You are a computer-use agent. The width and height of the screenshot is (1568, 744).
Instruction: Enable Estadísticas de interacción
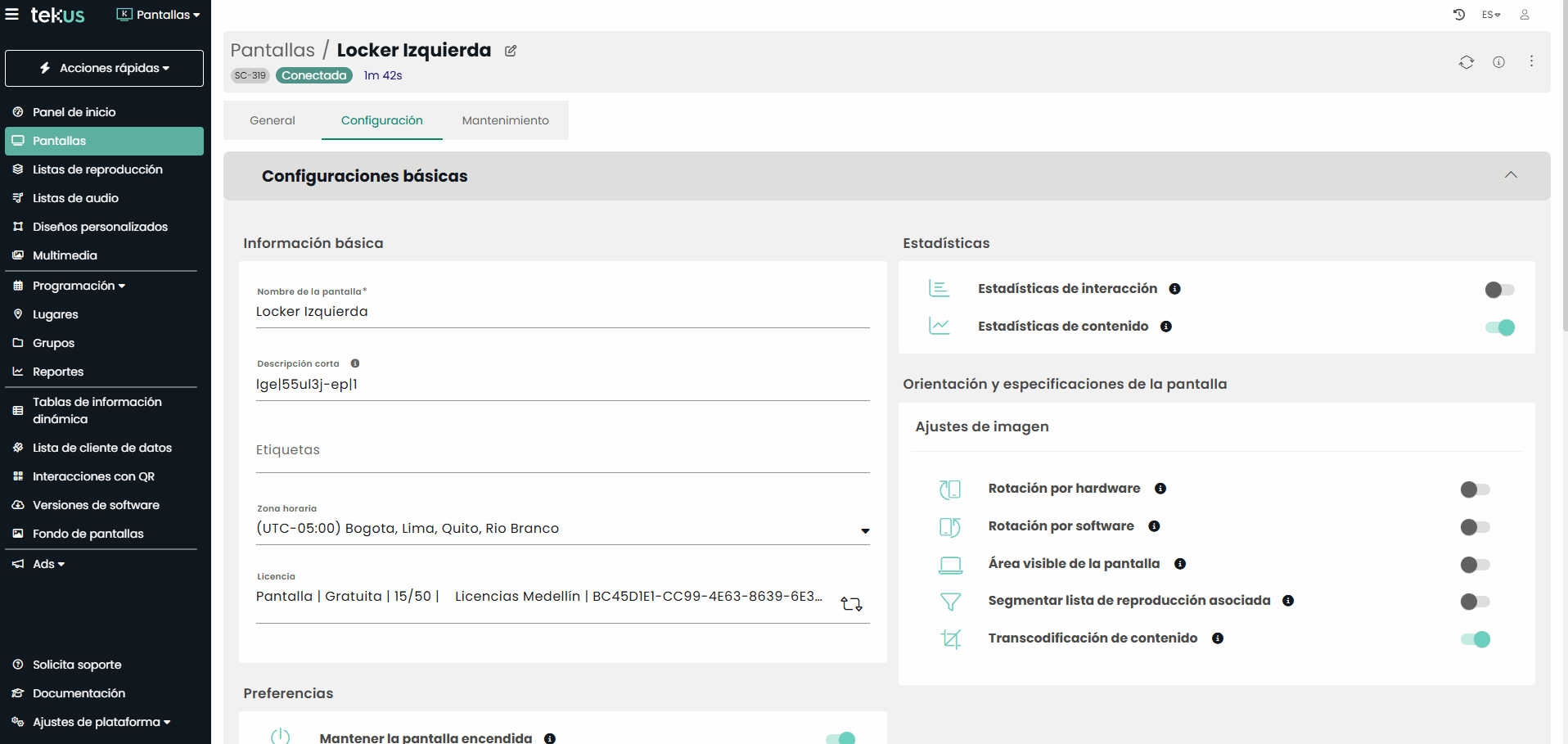coord(1499,289)
